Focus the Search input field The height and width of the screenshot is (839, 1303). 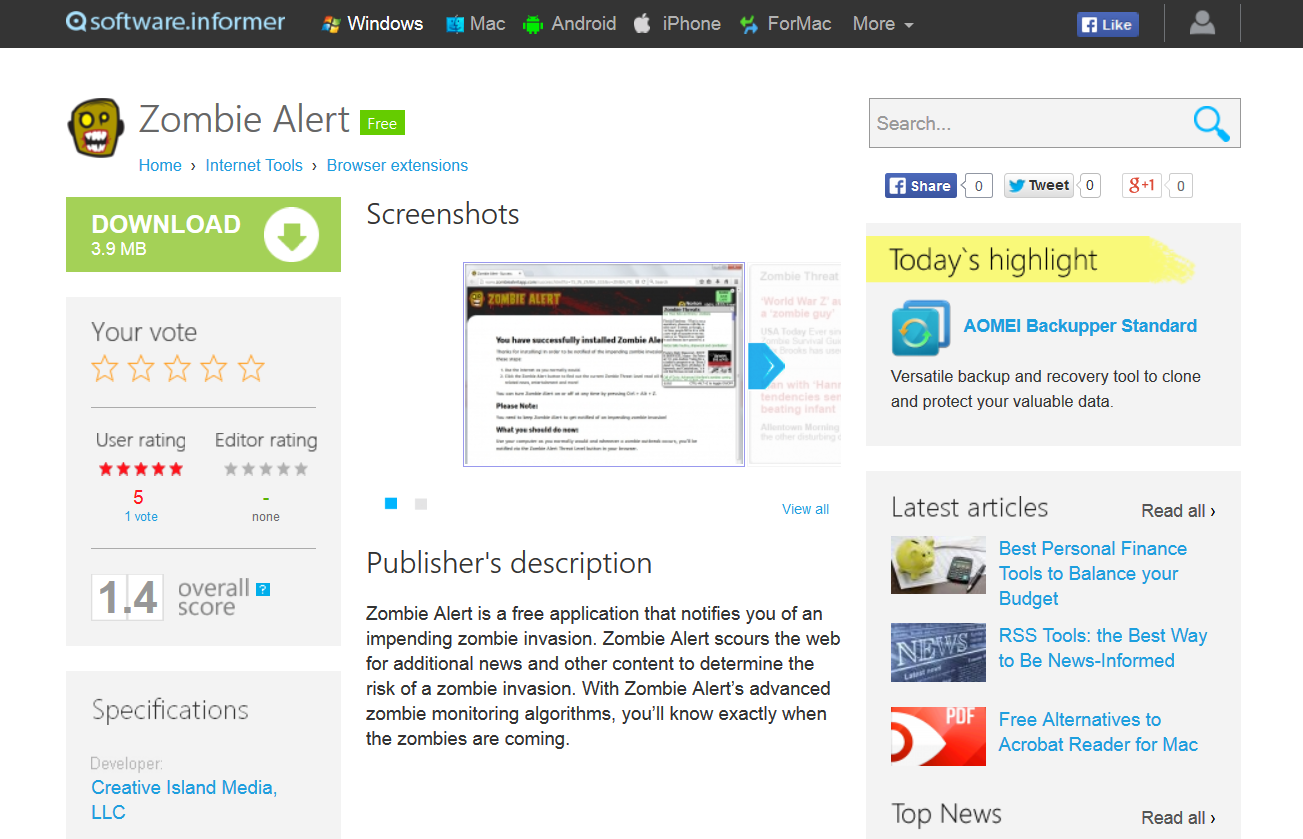(1028, 123)
